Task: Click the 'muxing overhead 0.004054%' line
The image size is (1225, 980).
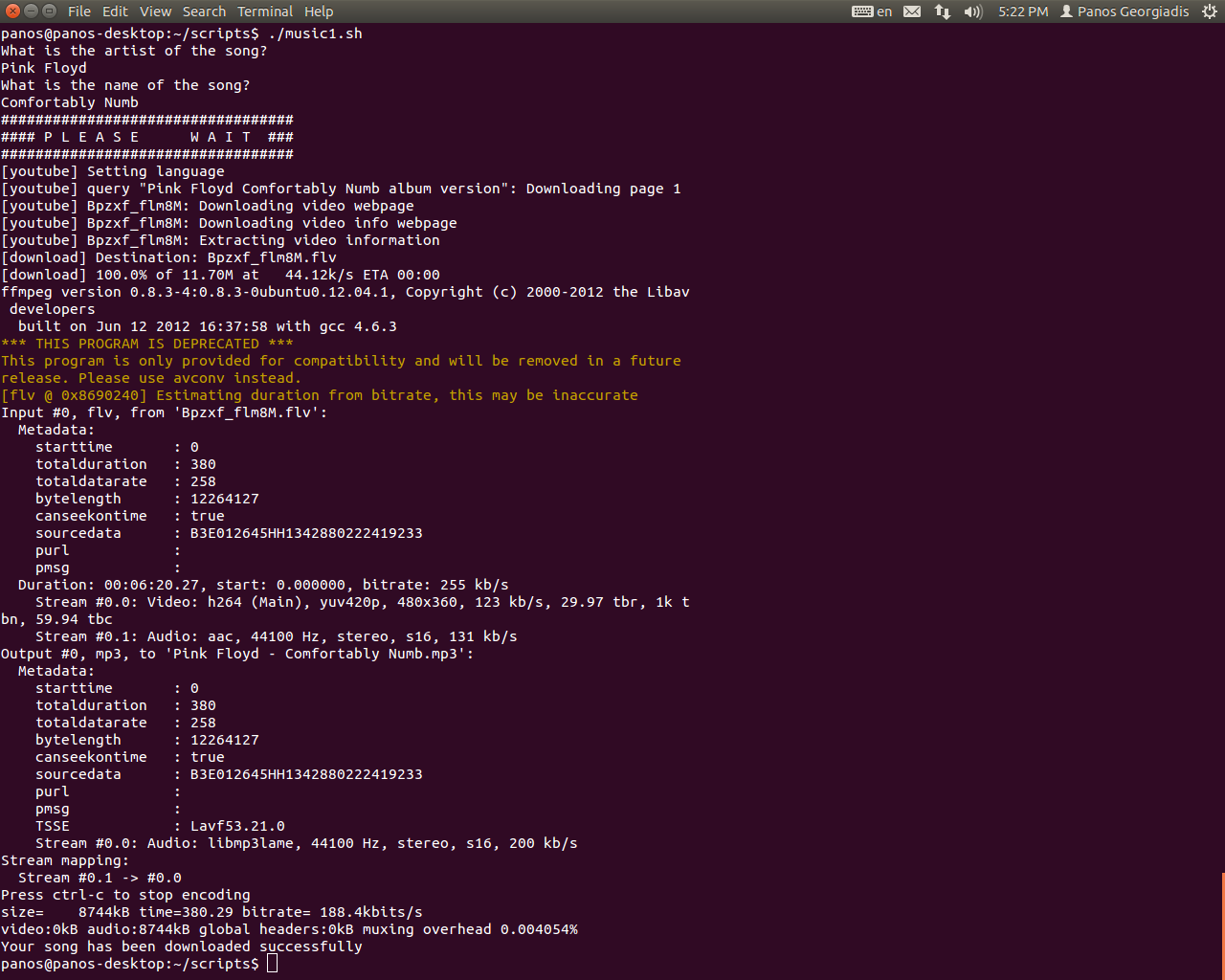Action: point(289,929)
